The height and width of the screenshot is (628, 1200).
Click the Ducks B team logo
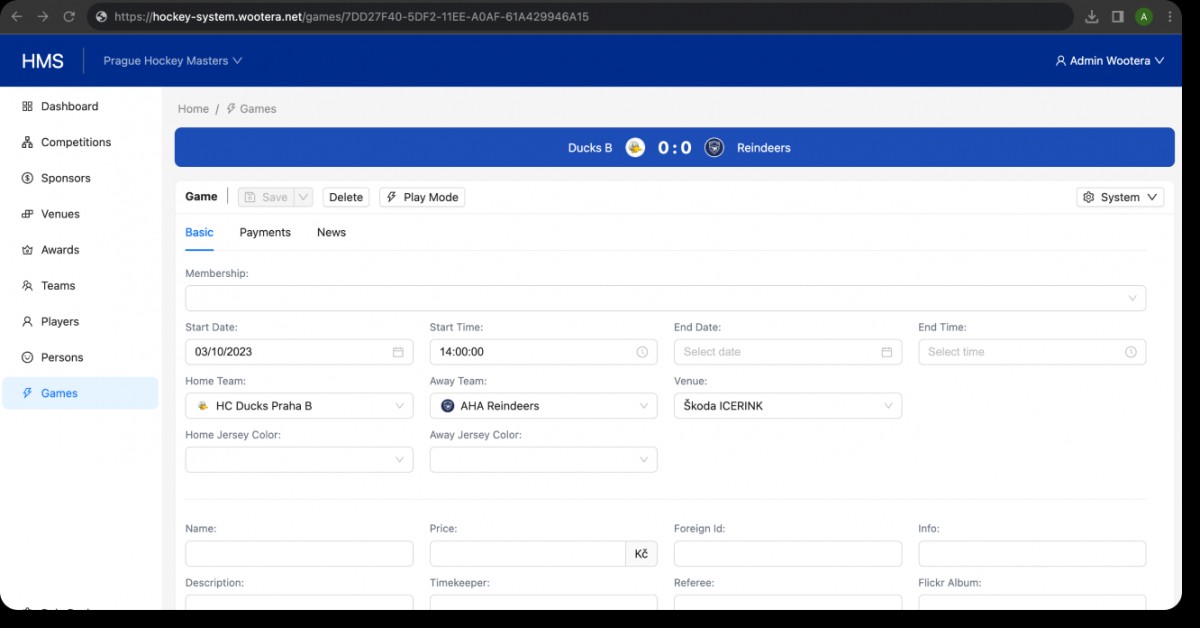pyautogui.click(x=635, y=148)
